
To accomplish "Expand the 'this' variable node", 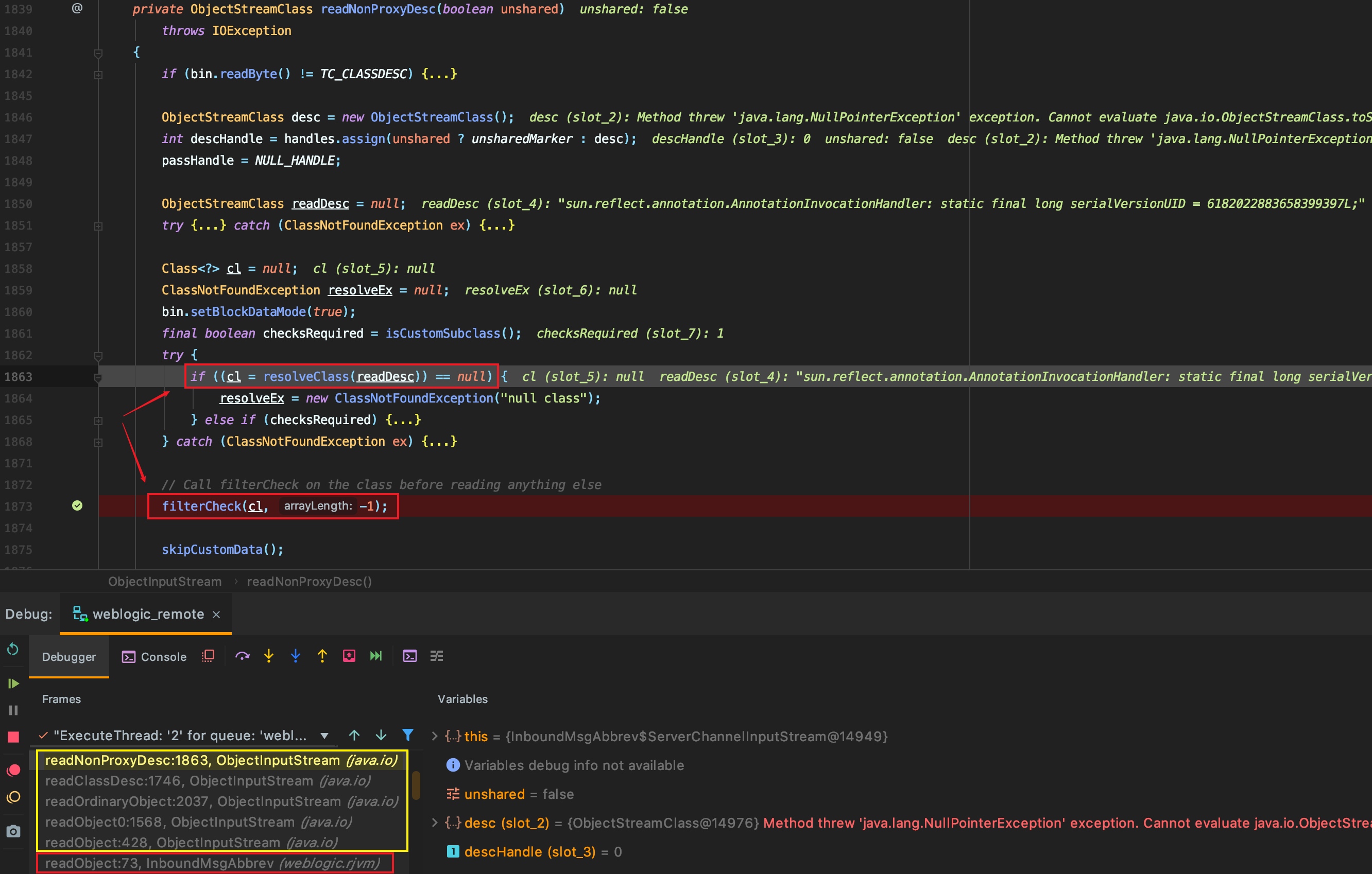I will tap(435, 736).
